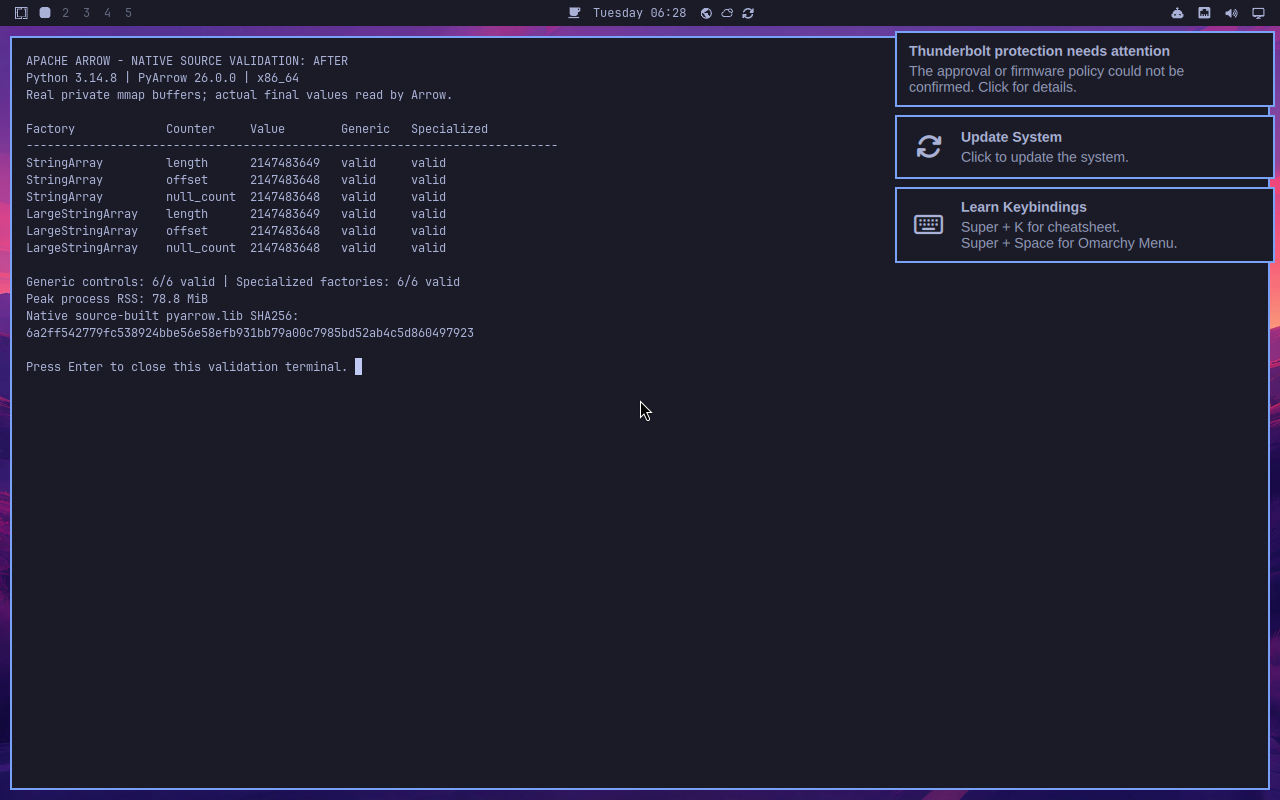Click the terminal prompt cursor after 'validation terminal.'
Viewport: 1280px width, 800px height.
pos(358,367)
